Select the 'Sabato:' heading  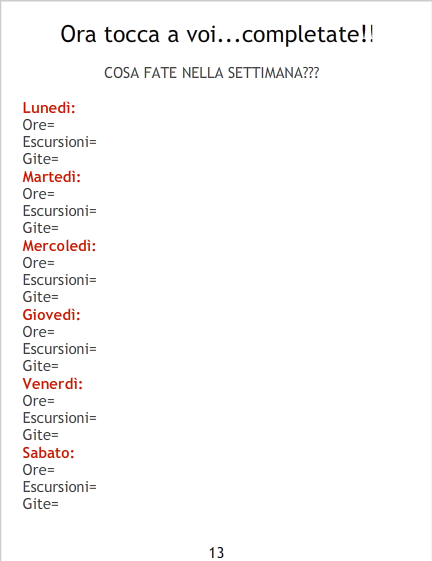pyautogui.click(x=49, y=453)
